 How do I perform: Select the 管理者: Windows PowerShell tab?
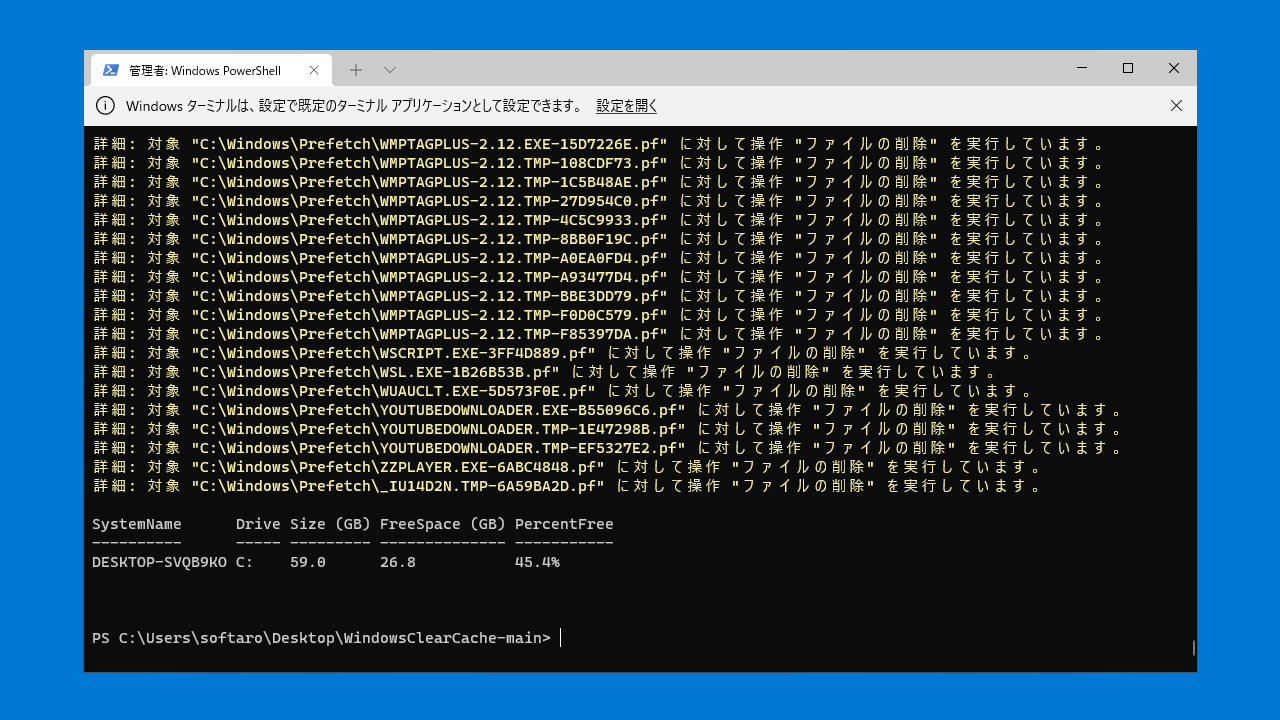point(210,70)
